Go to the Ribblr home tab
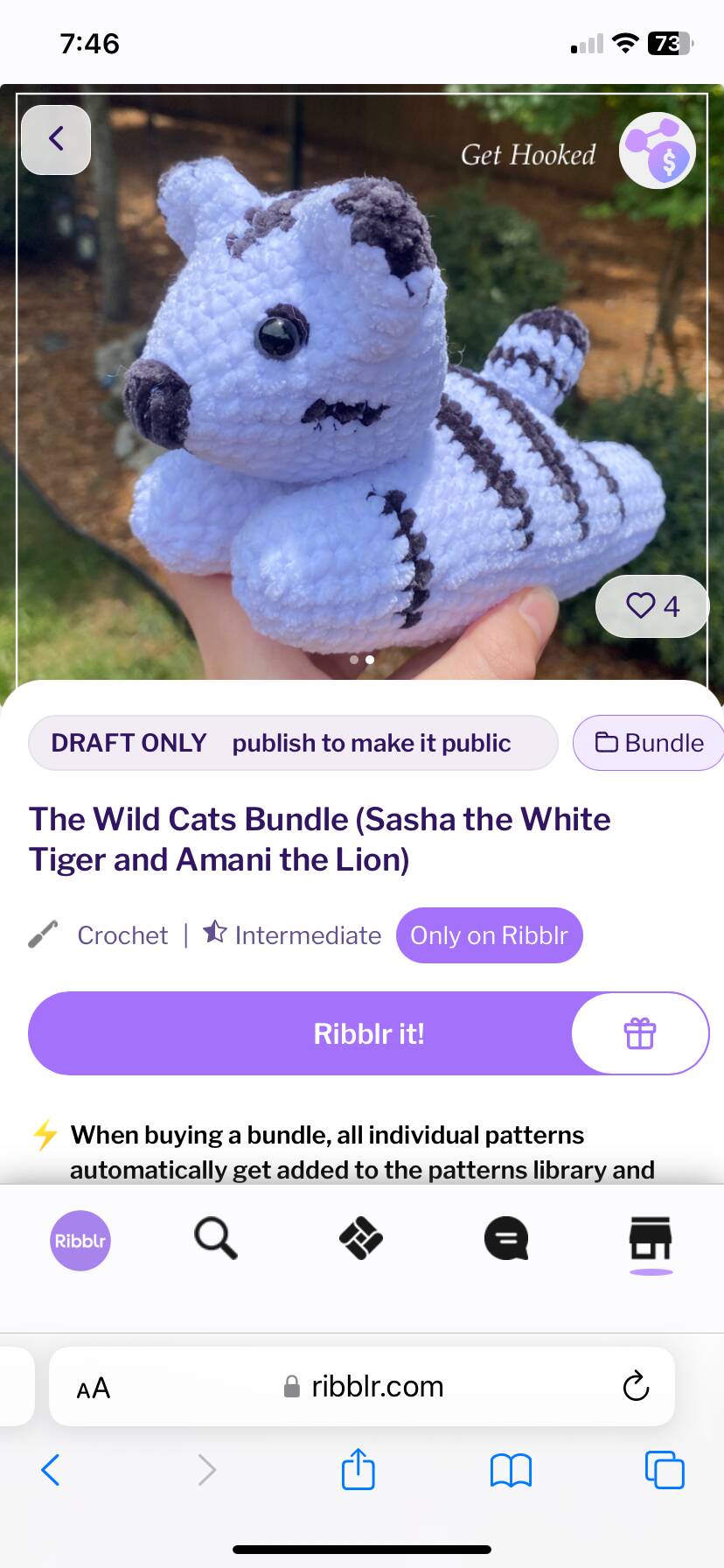 pyautogui.click(x=80, y=1240)
